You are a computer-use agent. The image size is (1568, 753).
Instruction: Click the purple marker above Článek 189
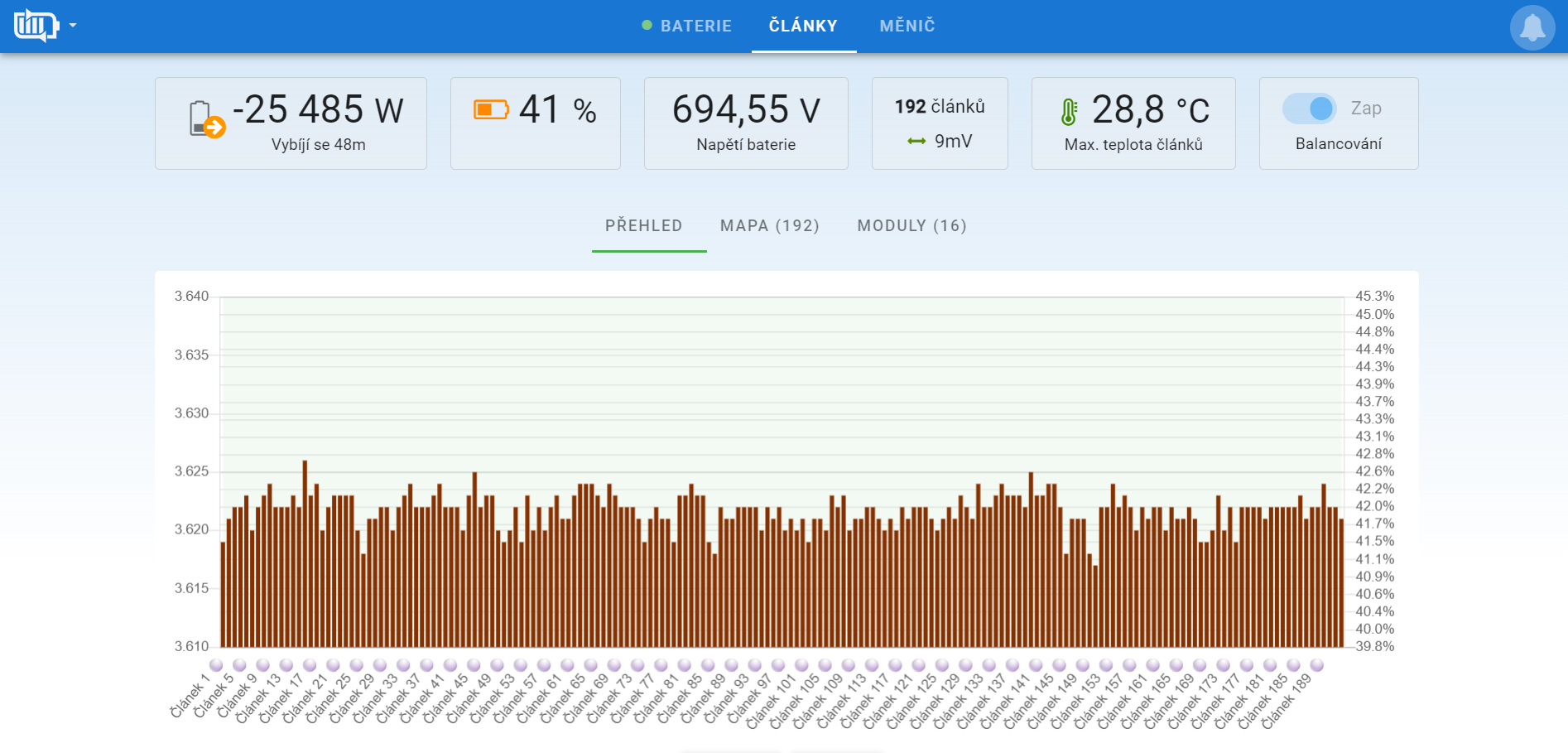[1316, 665]
